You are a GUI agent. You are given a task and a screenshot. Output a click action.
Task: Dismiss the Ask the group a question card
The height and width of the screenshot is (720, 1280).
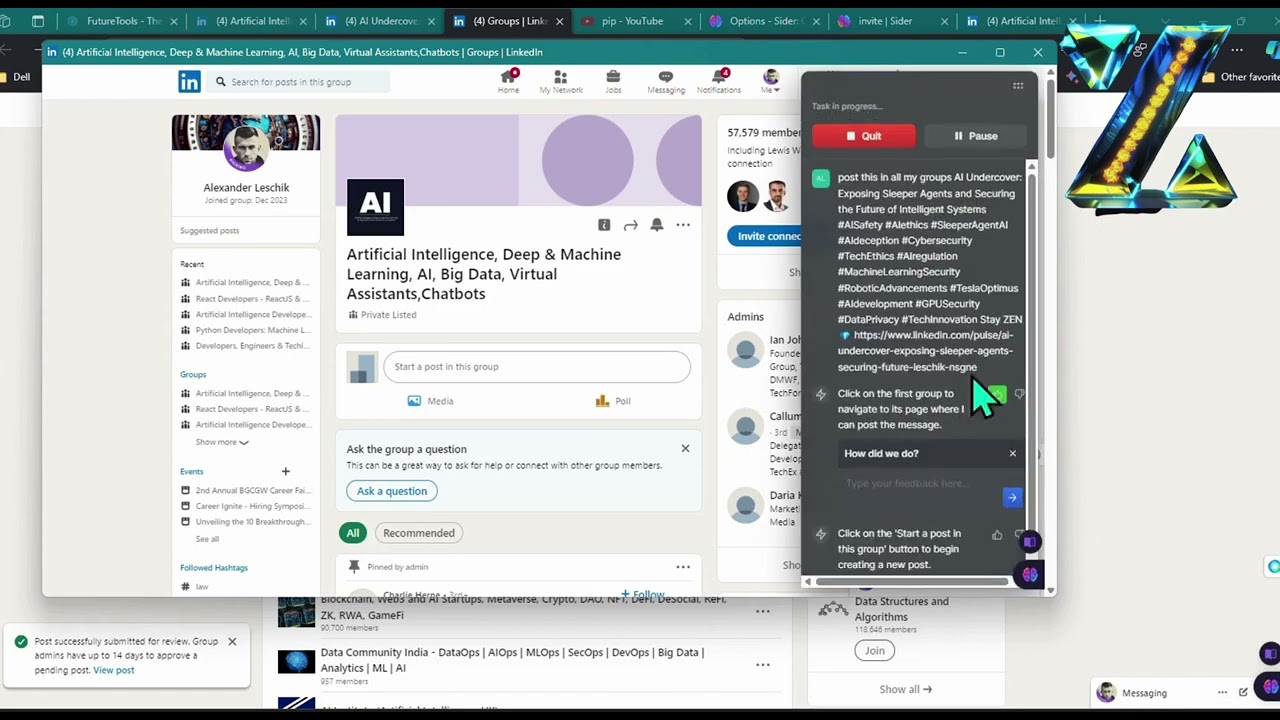pyautogui.click(x=685, y=448)
